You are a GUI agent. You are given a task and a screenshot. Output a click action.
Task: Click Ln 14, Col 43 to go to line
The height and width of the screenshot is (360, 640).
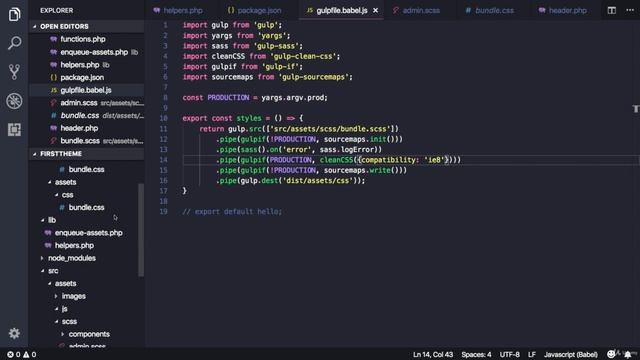(433, 355)
